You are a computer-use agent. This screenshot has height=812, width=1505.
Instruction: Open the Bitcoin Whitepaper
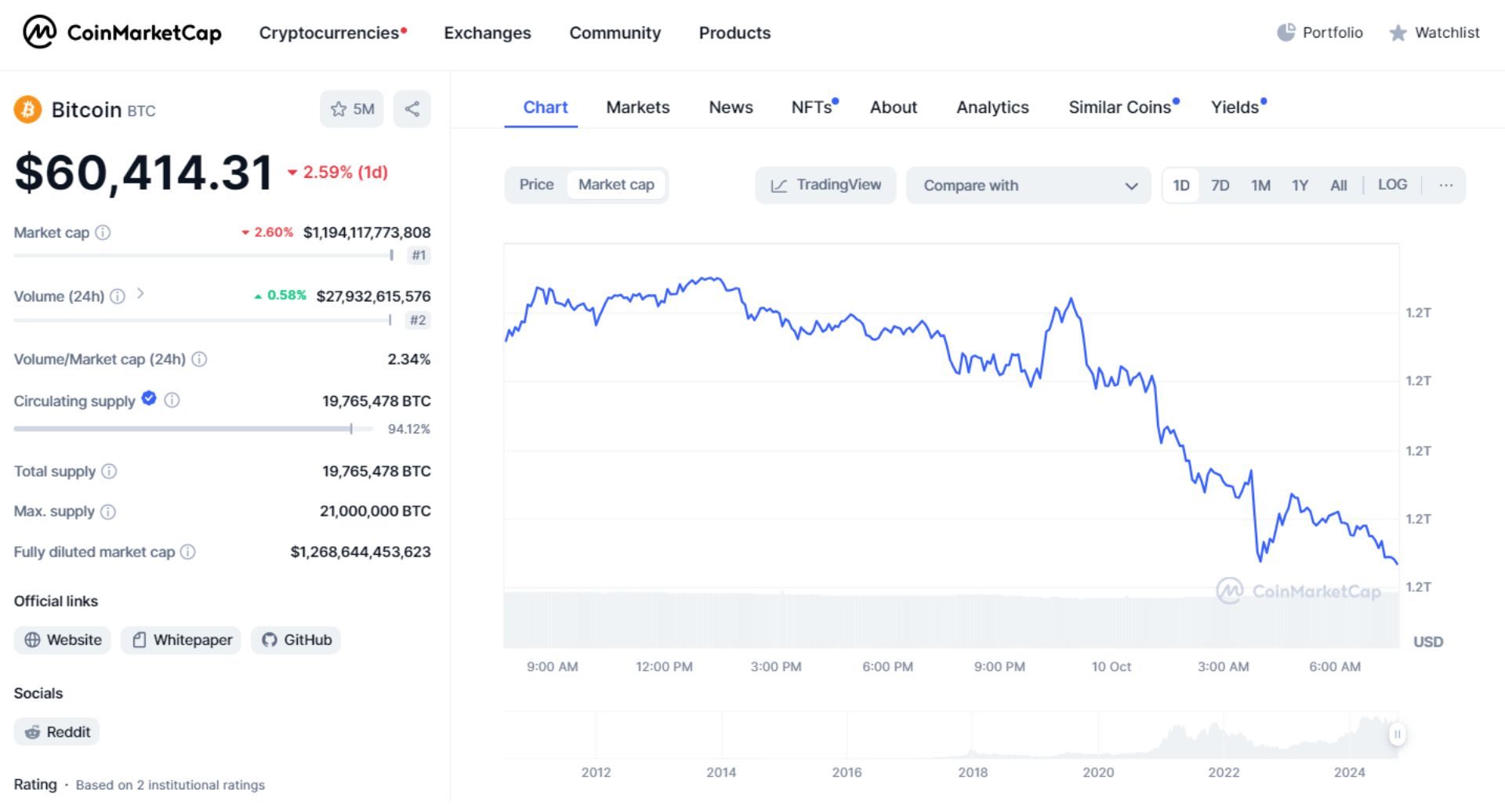click(180, 640)
